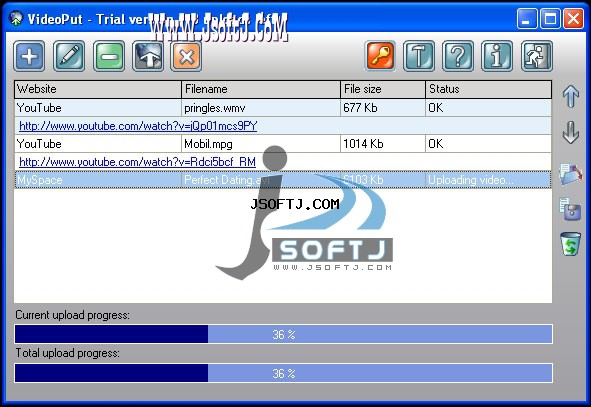591x407 pixels.
Task: Close the VideoPut window
Action: click(573, 18)
